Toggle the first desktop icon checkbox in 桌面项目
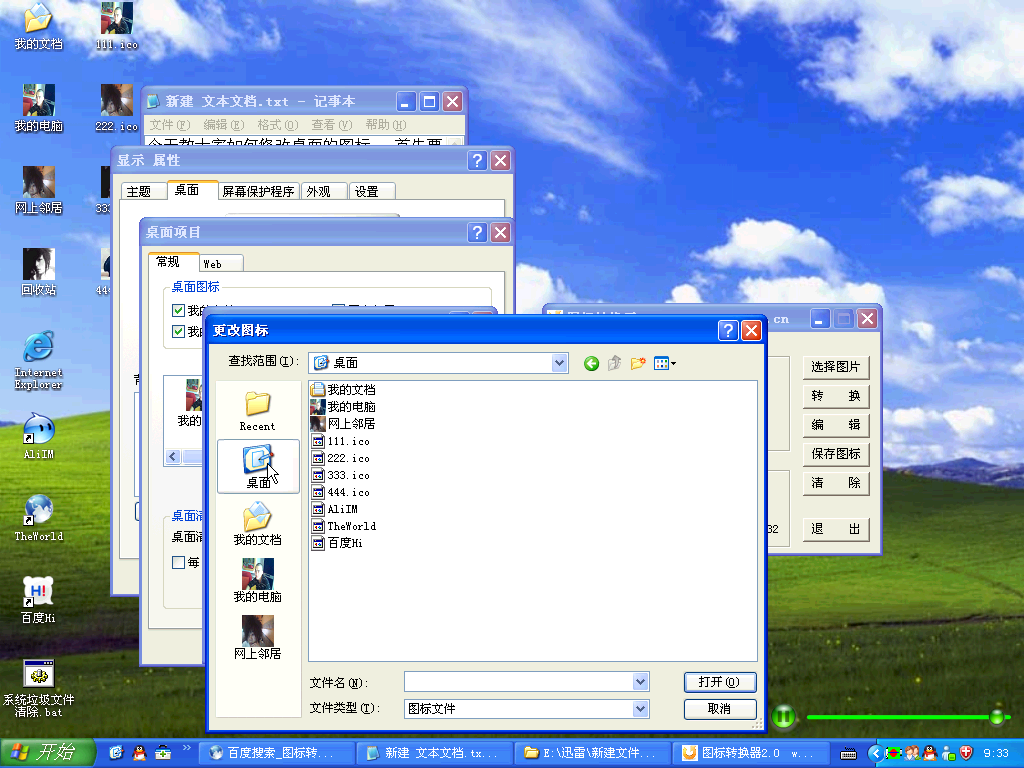Viewport: 1024px width, 768px height. (x=178, y=310)
